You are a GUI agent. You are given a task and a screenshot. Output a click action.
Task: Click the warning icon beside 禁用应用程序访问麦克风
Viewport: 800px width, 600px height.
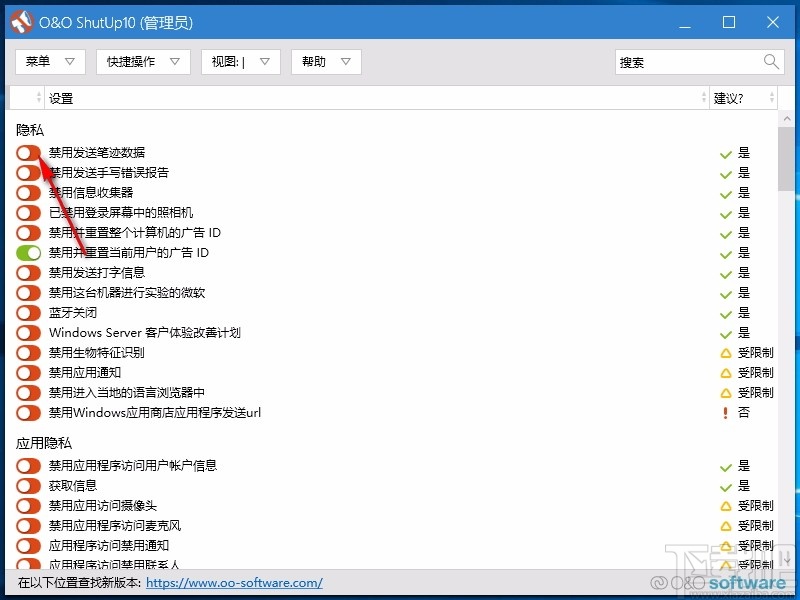pyautogui.click(x=726, y=525)
